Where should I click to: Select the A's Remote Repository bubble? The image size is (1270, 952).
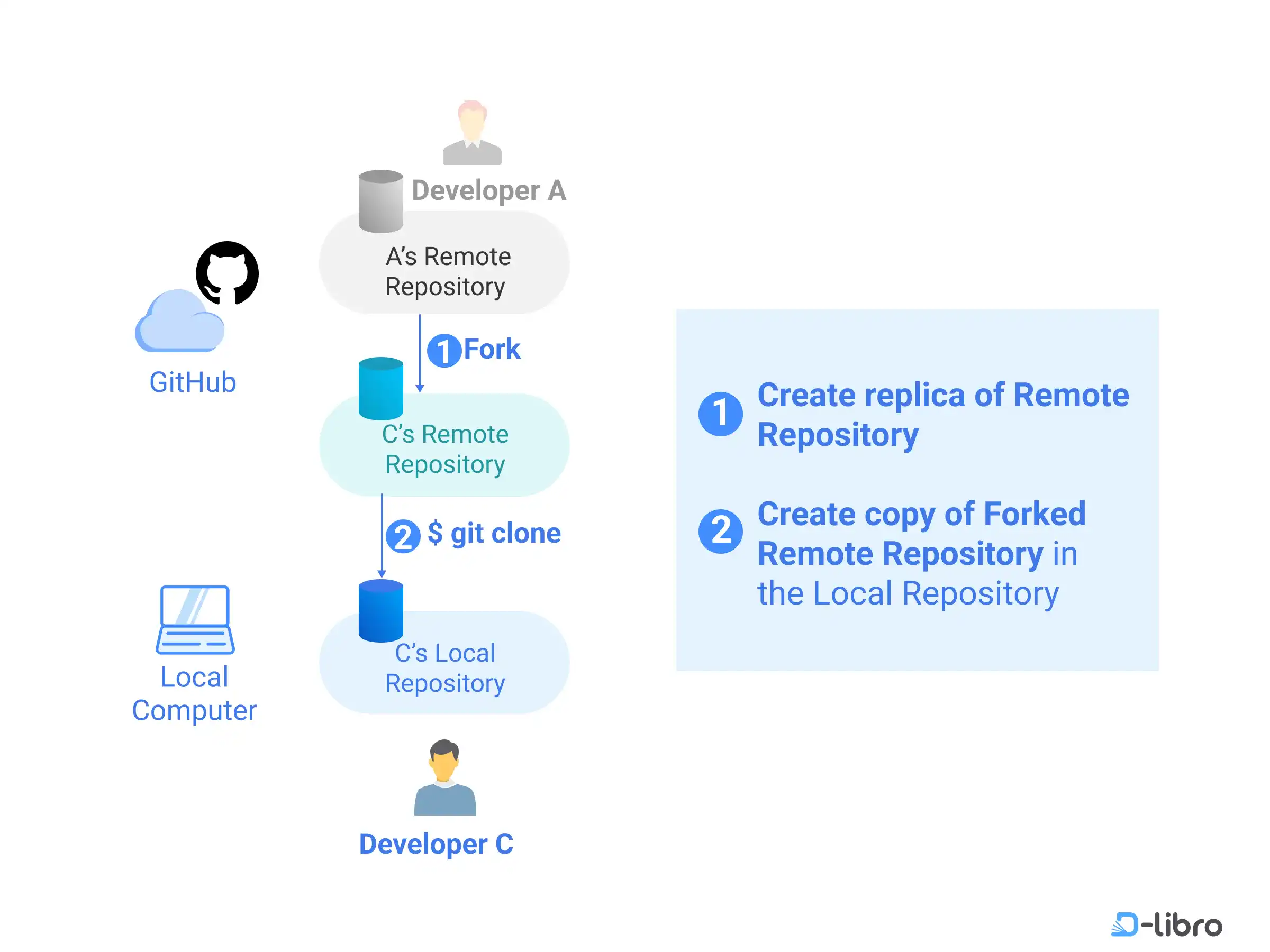[447, 271]
